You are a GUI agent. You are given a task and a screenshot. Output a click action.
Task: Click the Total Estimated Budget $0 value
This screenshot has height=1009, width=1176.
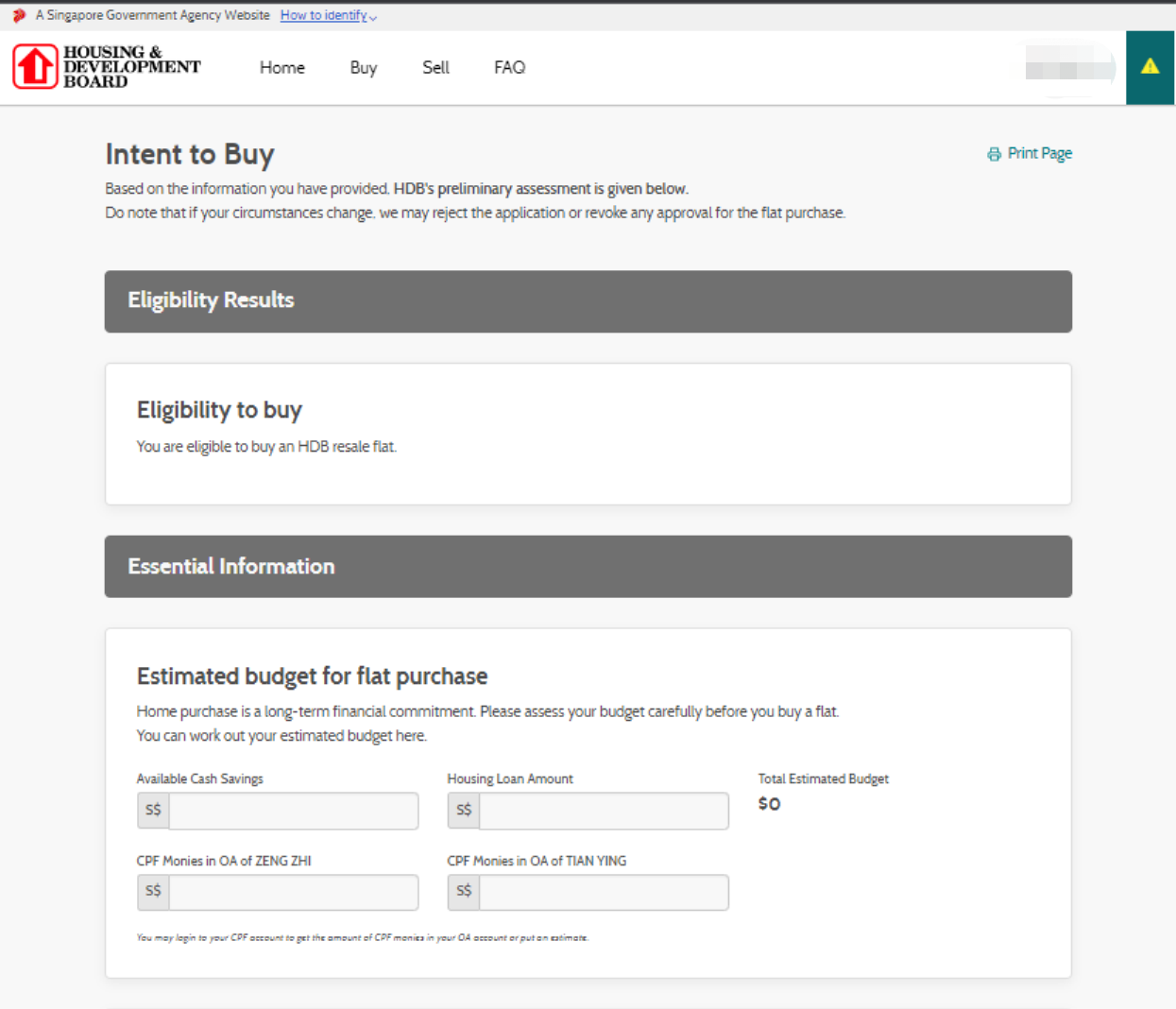(x=769, y=804)
